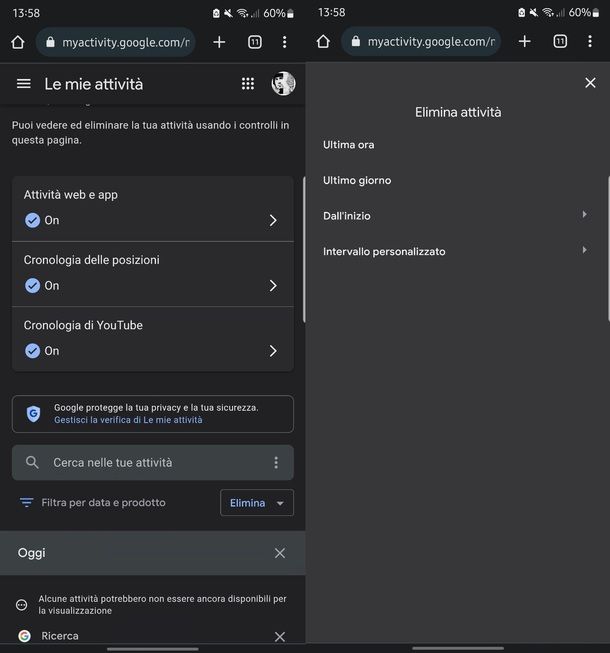
Task: Dismiss the Oggi group with X
Action: click(280, 553)
